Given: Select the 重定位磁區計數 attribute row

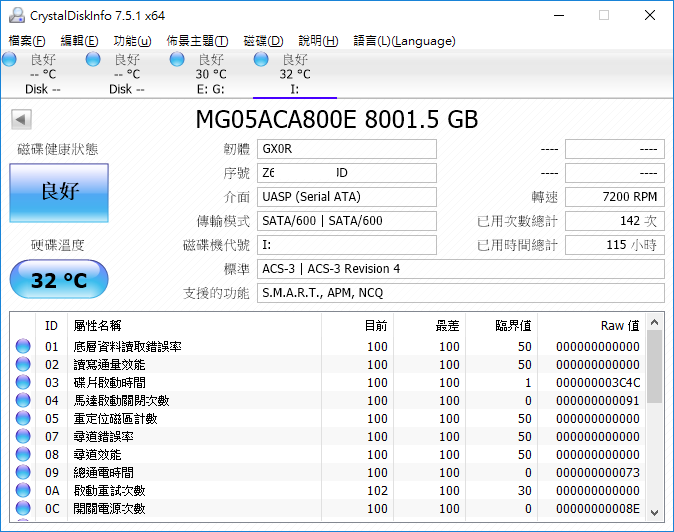Looking at the screenshot, I should [x=328, y=419].
